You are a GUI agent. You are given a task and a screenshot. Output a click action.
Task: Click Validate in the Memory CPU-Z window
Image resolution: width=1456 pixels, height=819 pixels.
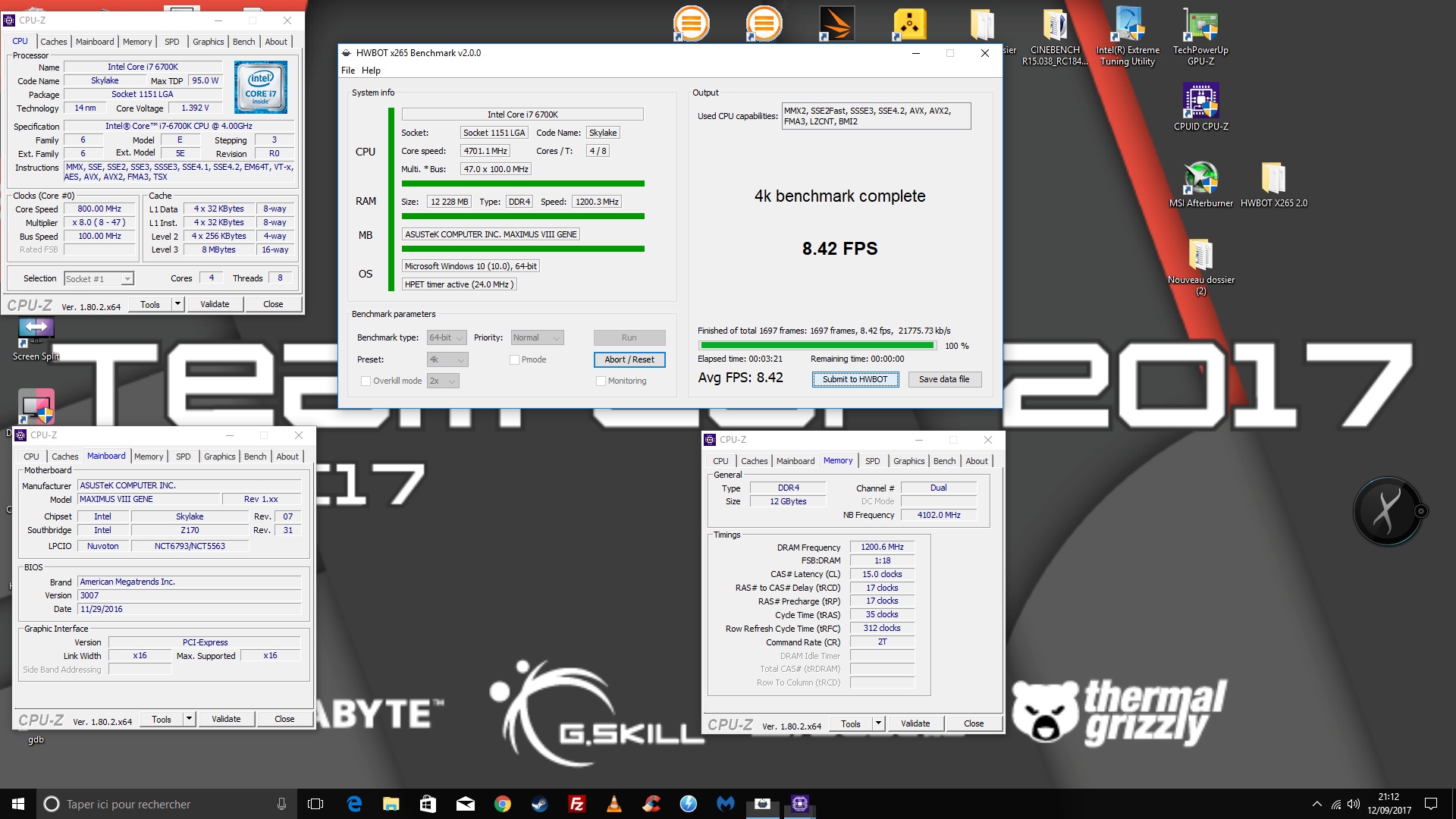(915, 723)
